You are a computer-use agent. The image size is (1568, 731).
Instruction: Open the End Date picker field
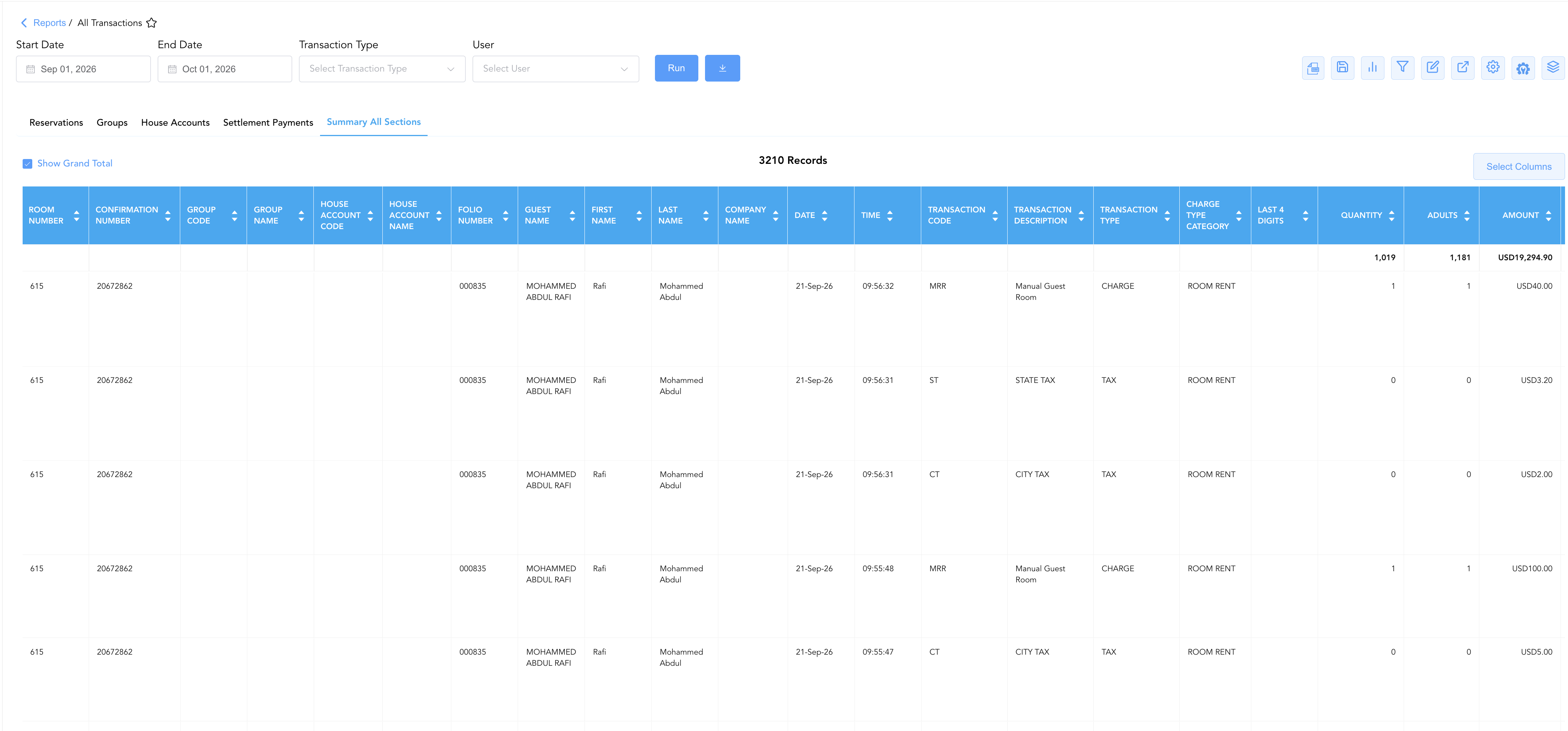coord(225,69)
